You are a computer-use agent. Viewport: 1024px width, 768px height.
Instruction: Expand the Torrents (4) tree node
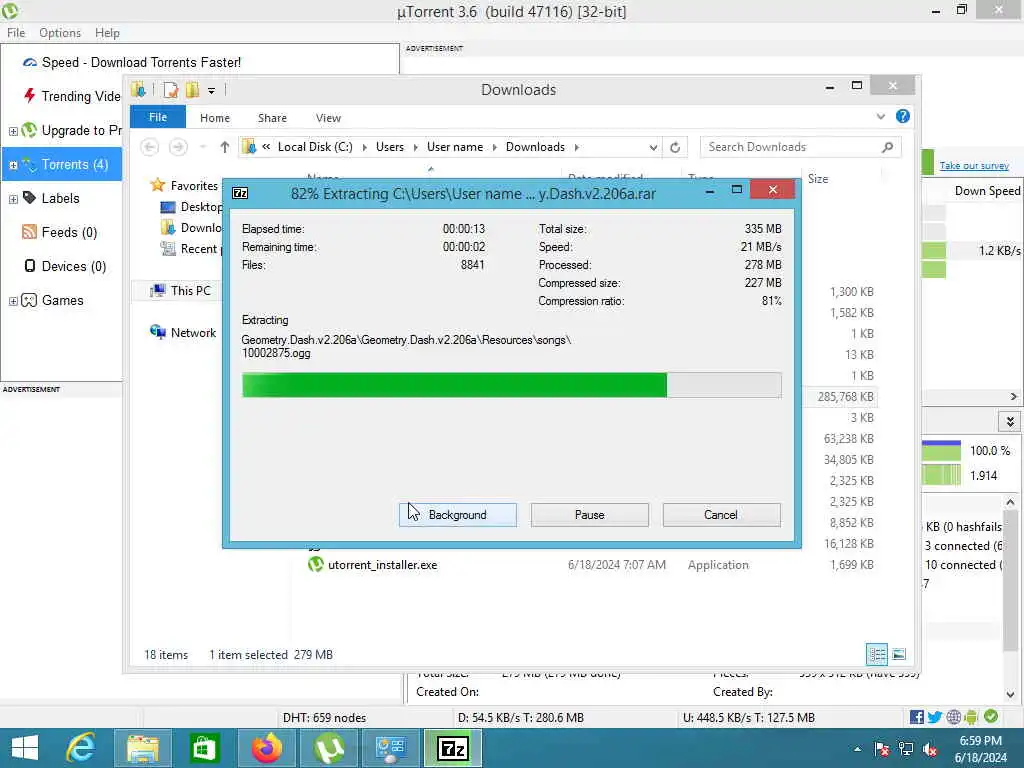[13, 165]
